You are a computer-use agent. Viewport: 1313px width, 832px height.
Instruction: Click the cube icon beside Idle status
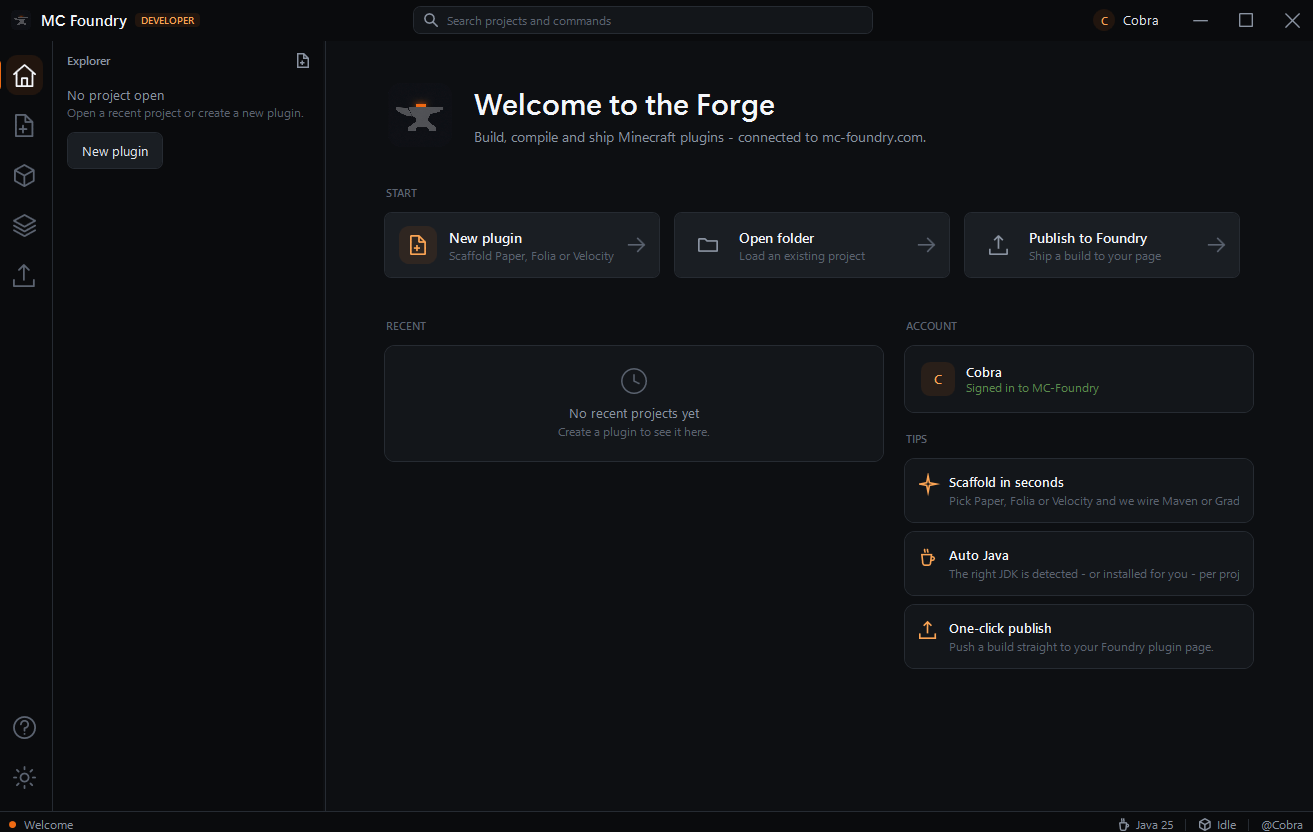1205,825
